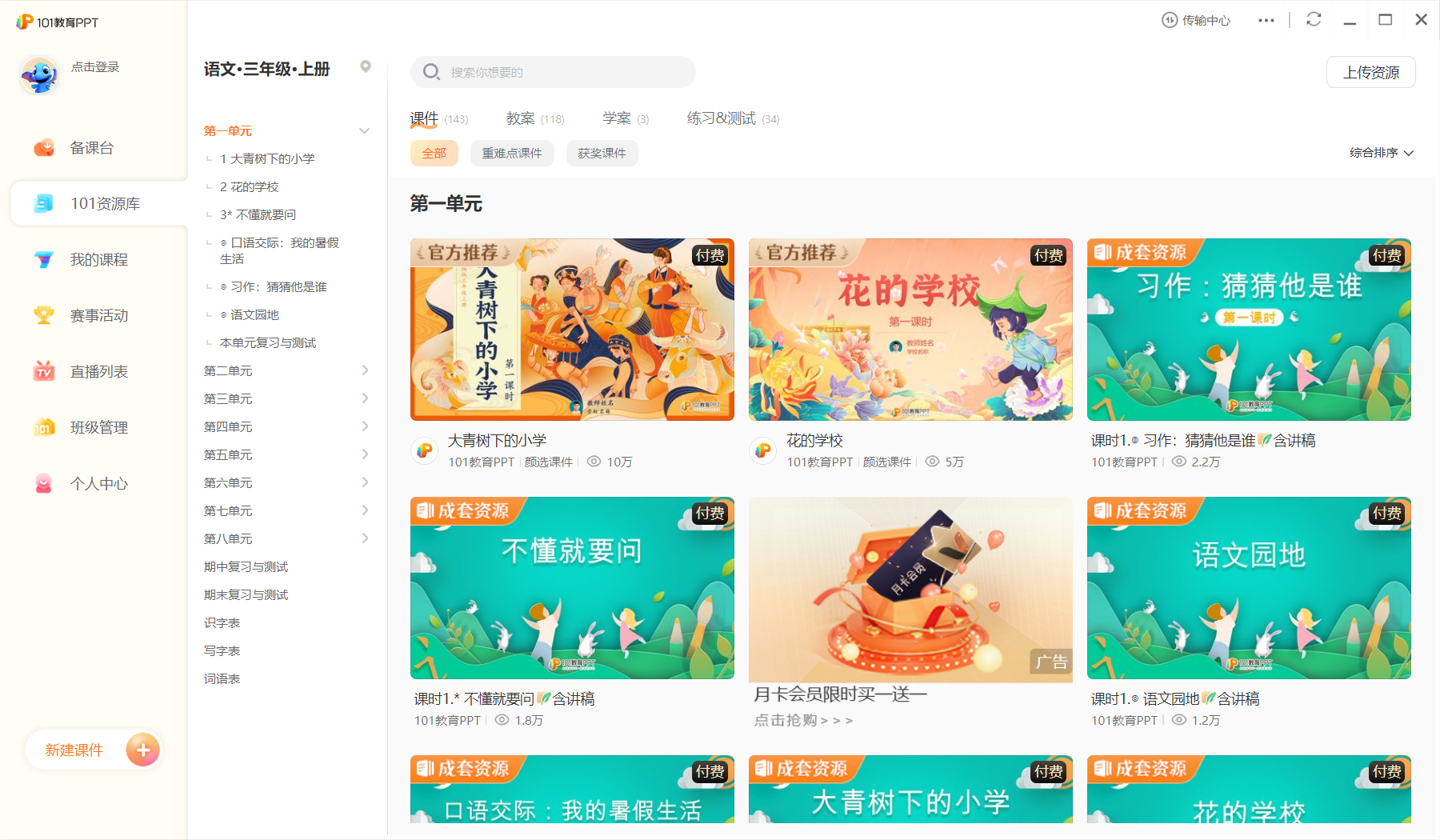Click the 101教育PPT logo icon
The height and width of the screenshot is (840, 1440).
click(25, 22)
